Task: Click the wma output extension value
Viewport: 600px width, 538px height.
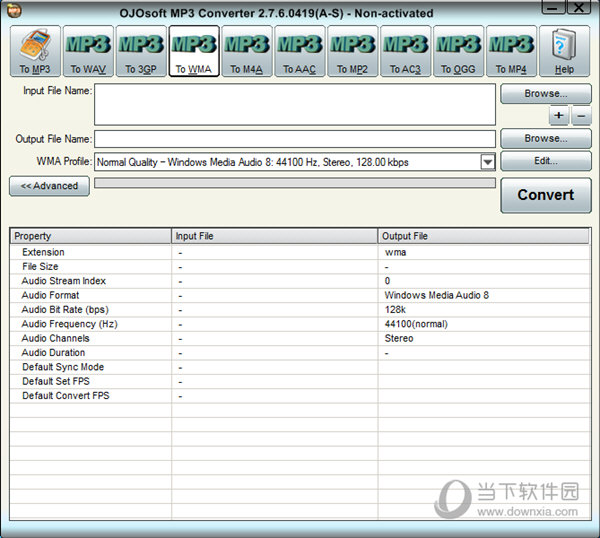Action: (x=395, y=253)
